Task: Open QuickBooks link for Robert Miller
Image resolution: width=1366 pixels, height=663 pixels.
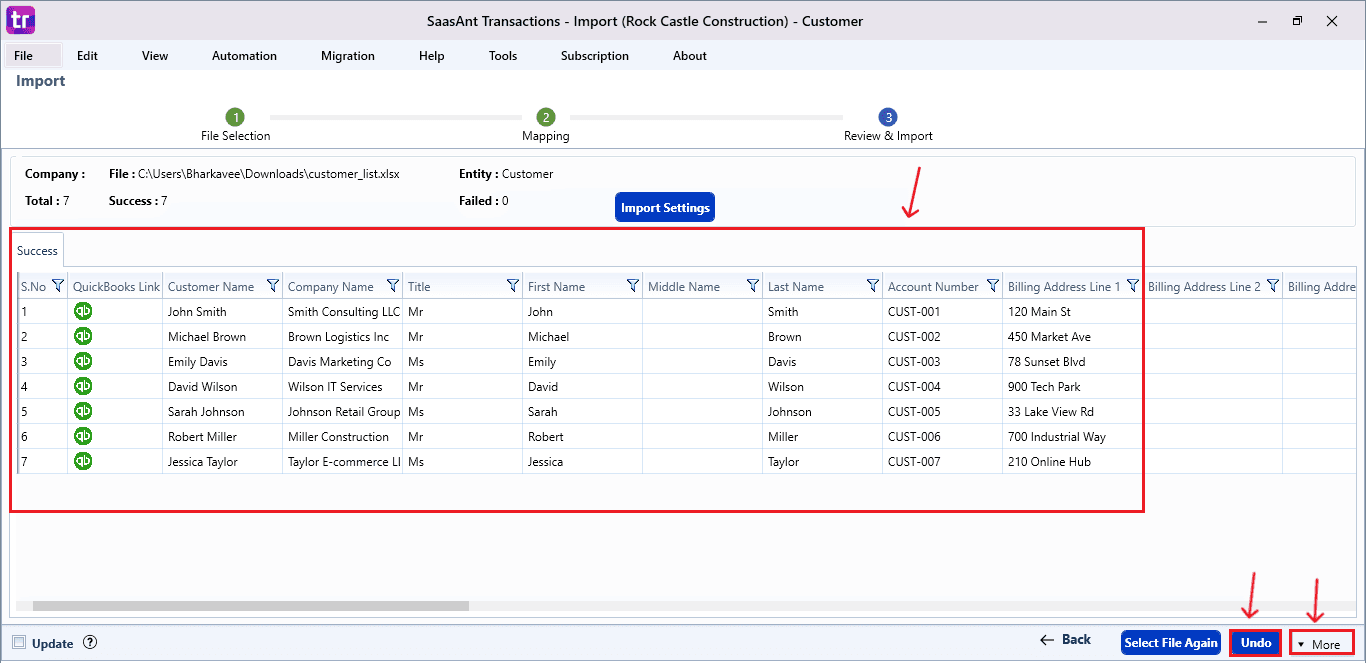Action: point(83,436)
